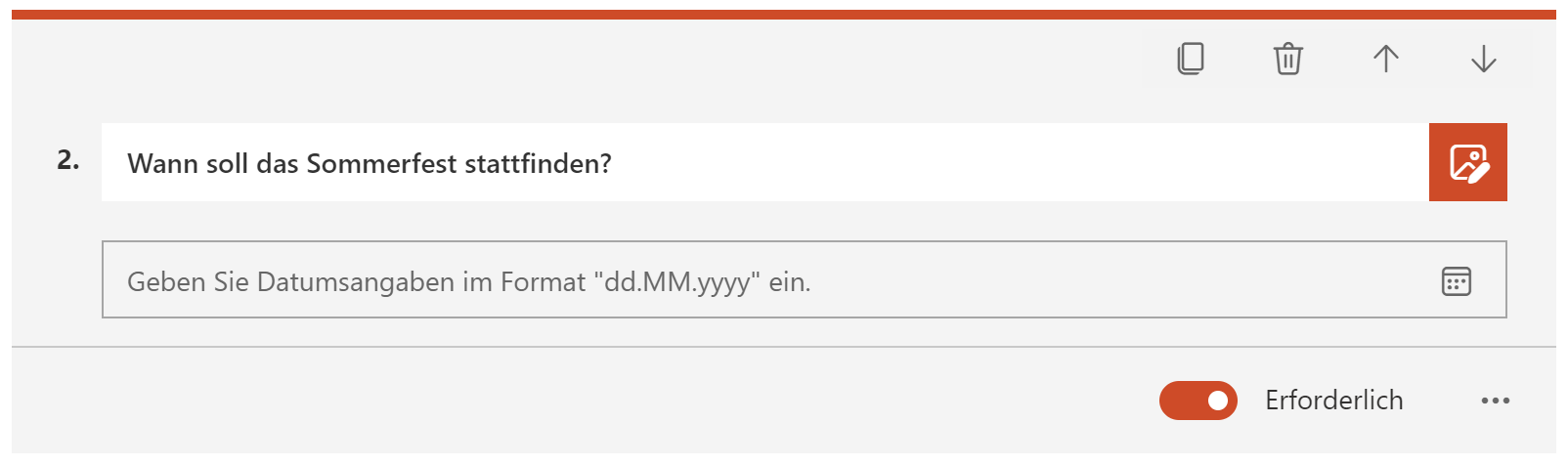Expand the three-dot options menu
The width and height of the screenshot is (1568, 465).
(1496, 401)
